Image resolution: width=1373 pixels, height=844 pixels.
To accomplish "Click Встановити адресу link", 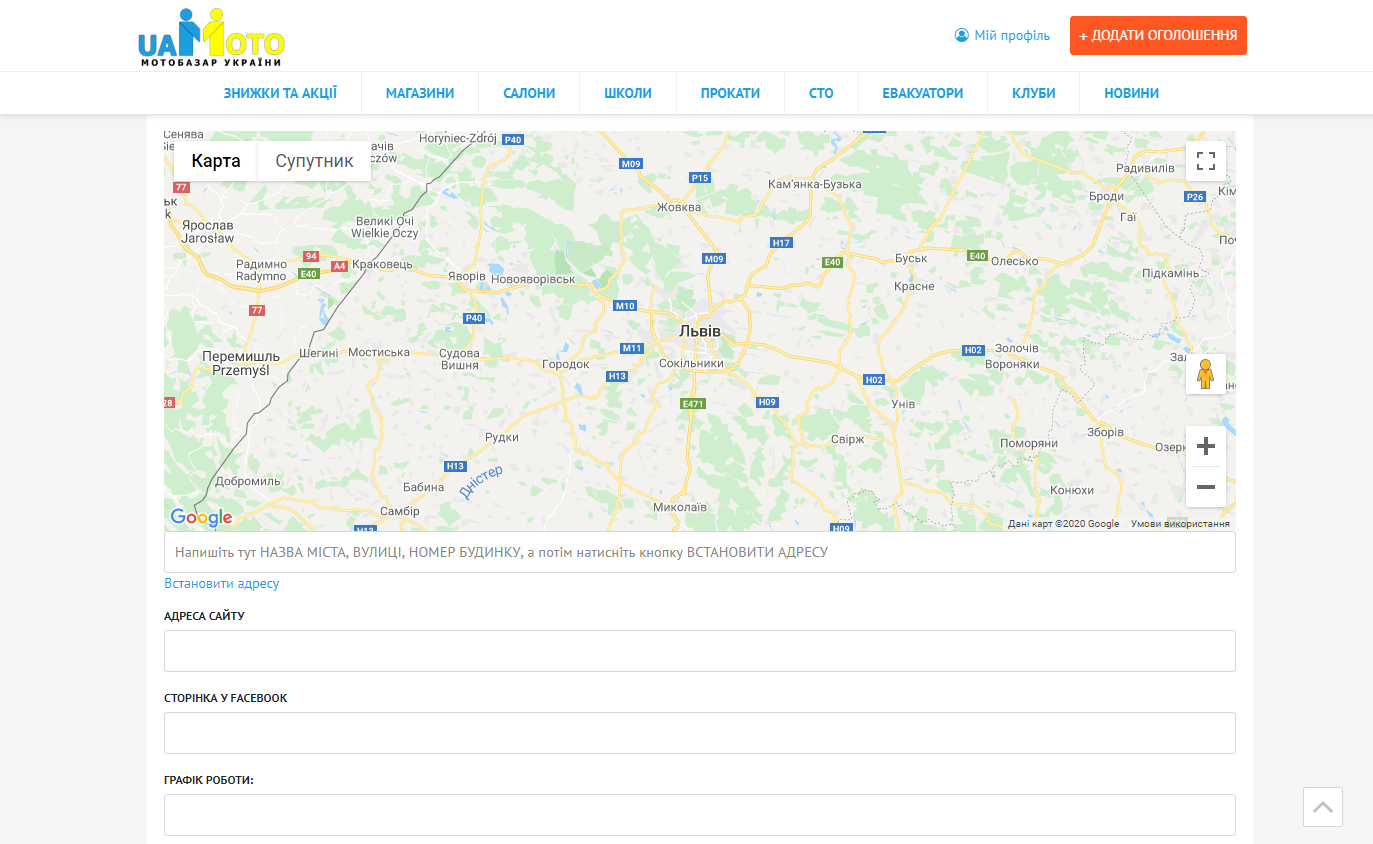I will (x=222, y=583).
